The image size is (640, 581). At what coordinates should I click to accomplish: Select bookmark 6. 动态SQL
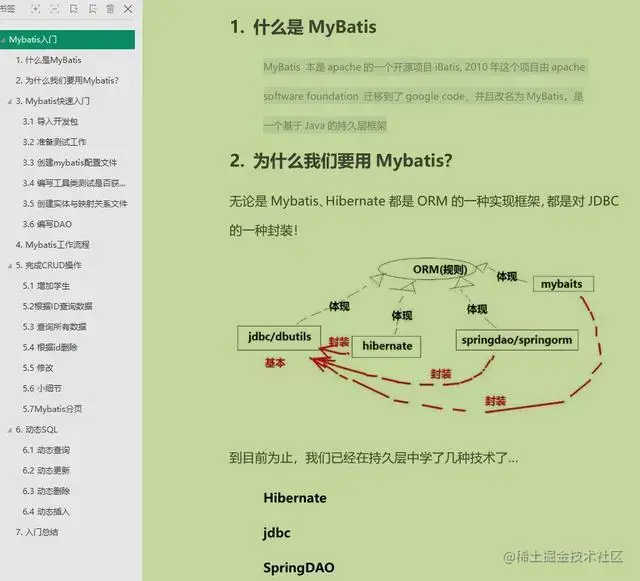click(37, 430)
